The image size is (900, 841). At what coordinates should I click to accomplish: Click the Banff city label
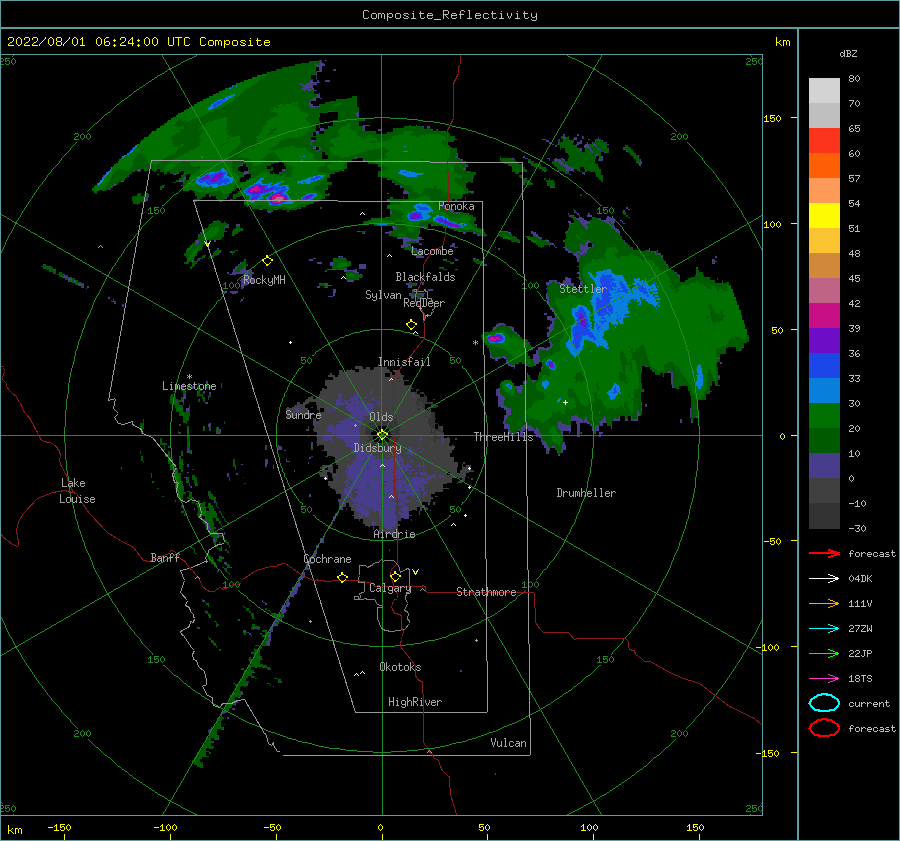[165, 557]
